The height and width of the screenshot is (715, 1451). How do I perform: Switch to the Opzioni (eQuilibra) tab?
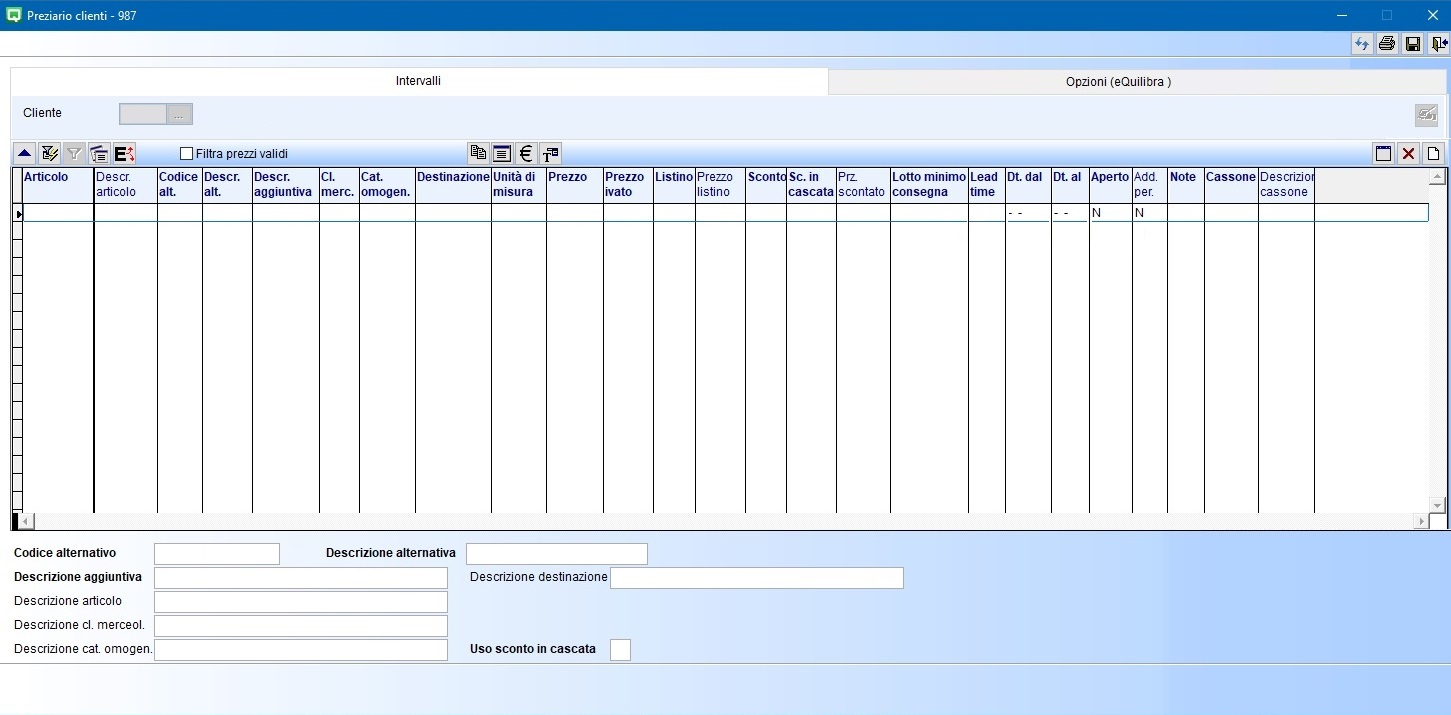point(1117,82)
